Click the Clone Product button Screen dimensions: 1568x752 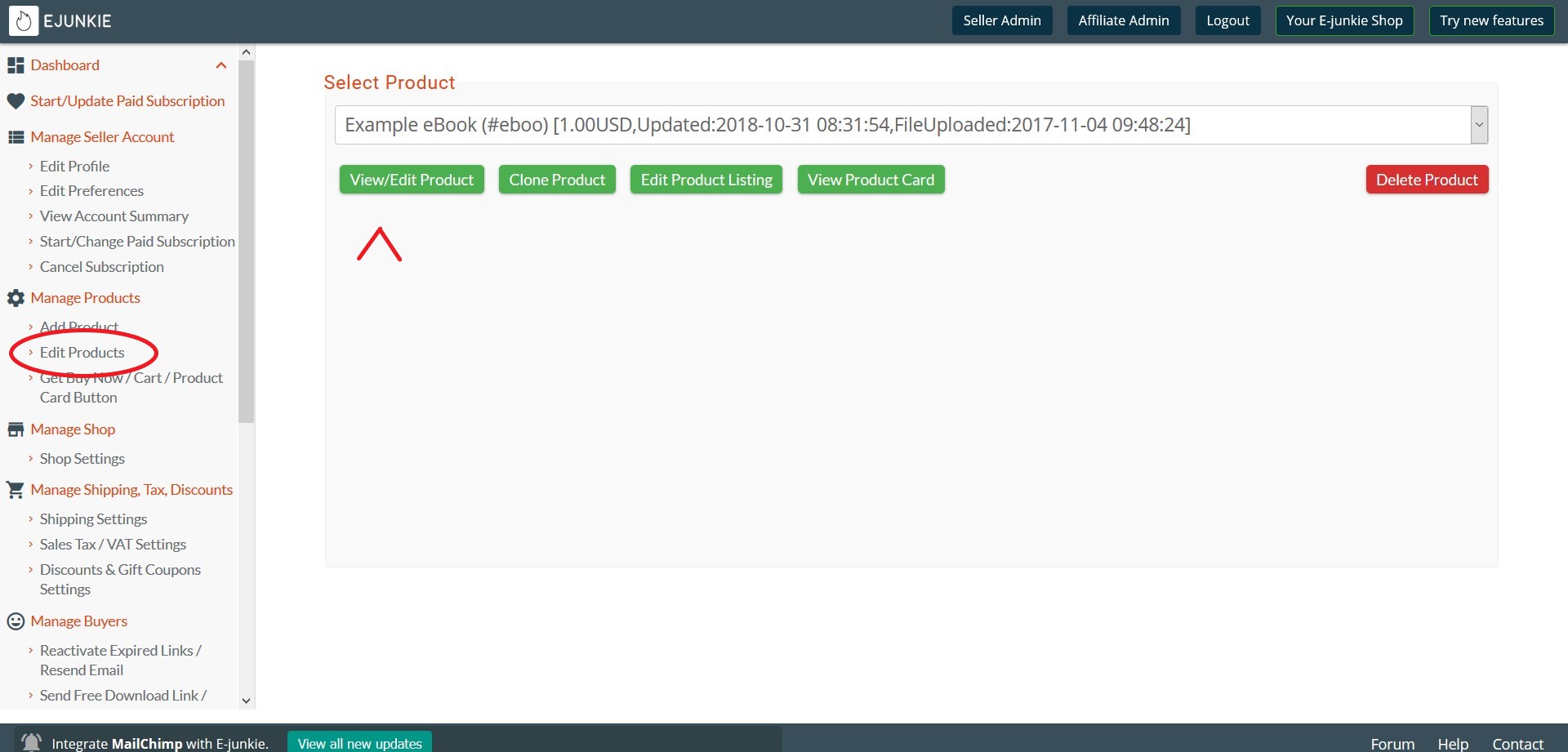tap(557, 180)
